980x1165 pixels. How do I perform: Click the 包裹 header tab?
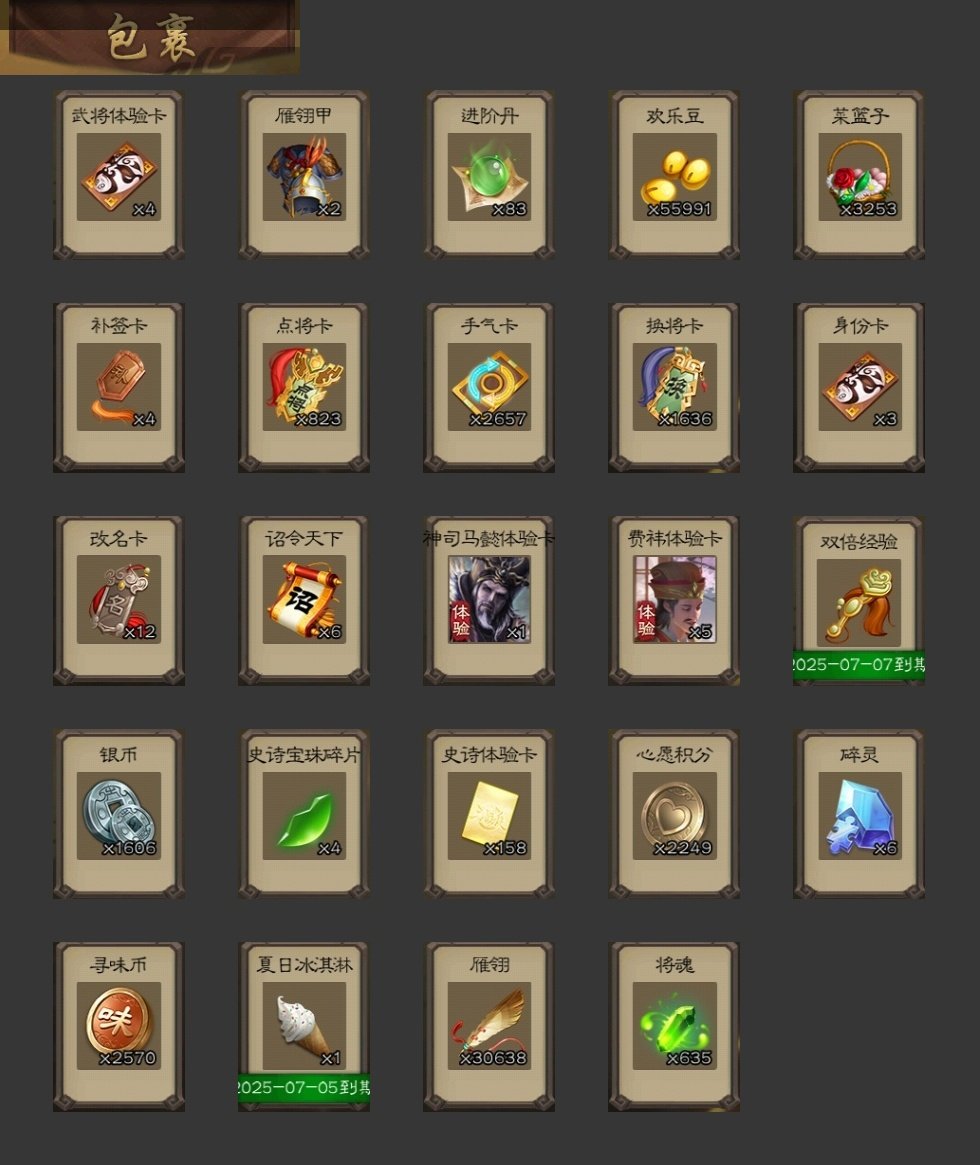pyautogui.click(x=150, y=37)
